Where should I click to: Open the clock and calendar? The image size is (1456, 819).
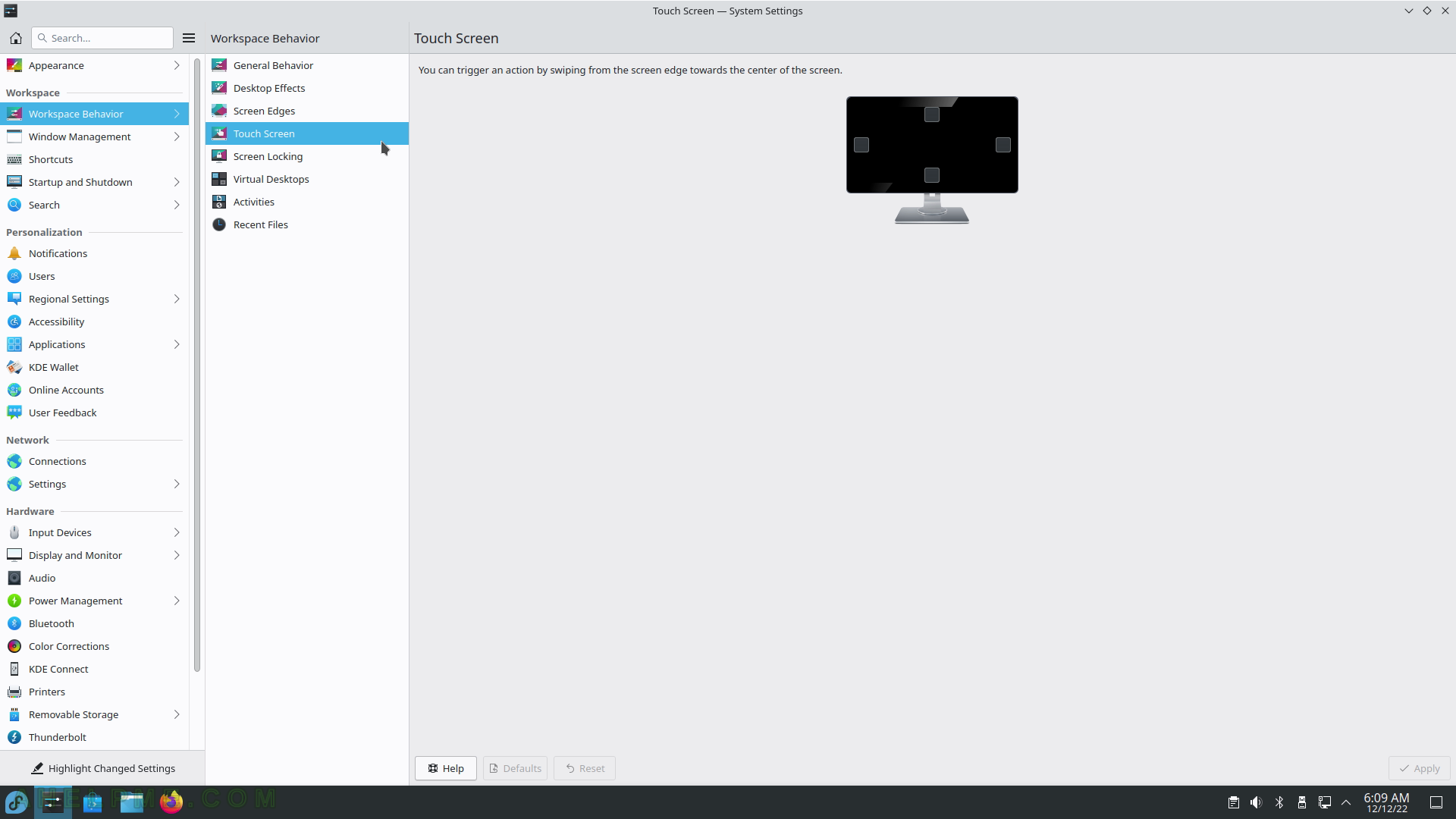pos(1386,802)
